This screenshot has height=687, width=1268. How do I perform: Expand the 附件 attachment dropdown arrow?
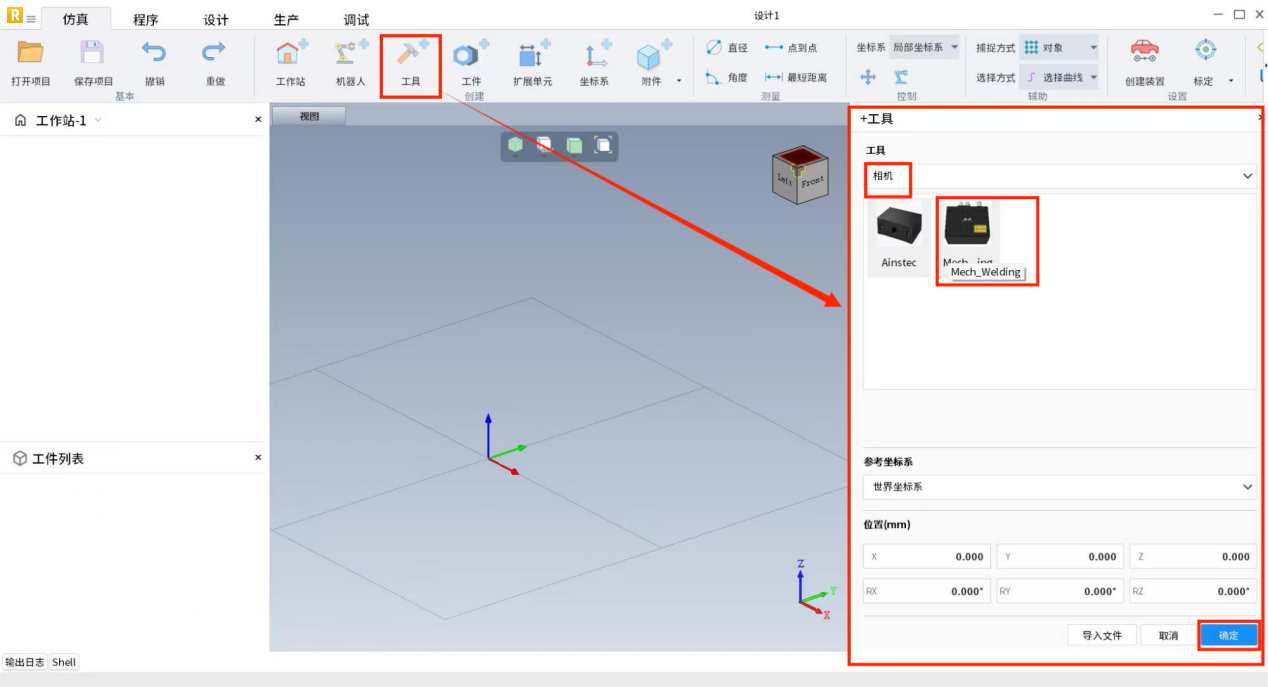coord(679,81)
